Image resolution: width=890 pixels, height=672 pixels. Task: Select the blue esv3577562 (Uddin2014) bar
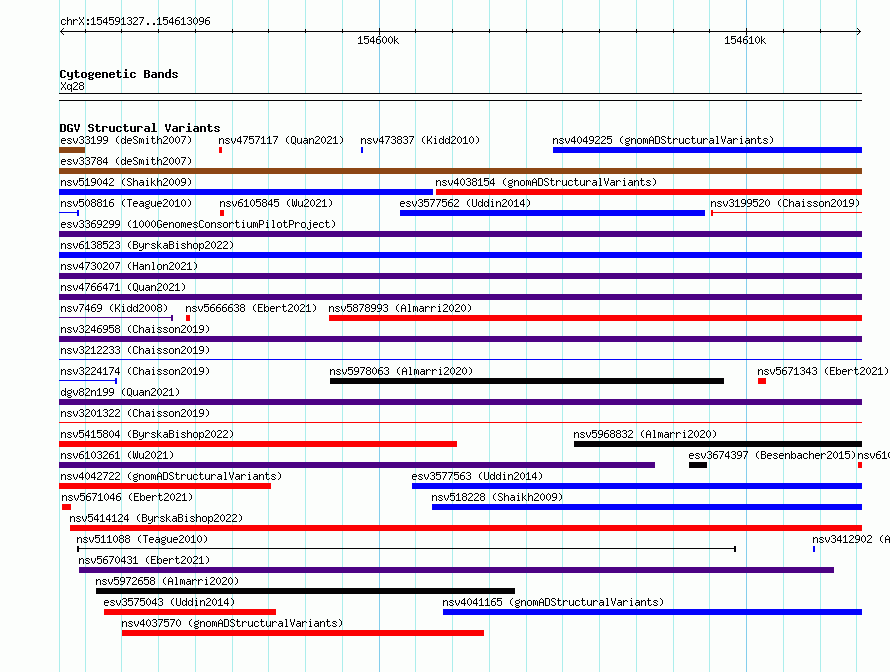pyautogui.click(x=552, y=213)
